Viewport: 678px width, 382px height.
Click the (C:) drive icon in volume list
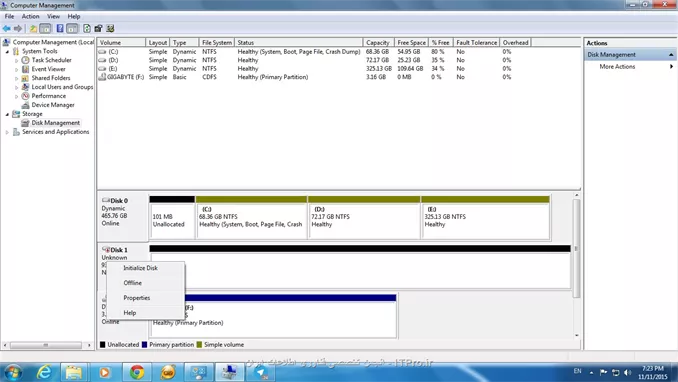pyautogui.click(x=102, y=51)
